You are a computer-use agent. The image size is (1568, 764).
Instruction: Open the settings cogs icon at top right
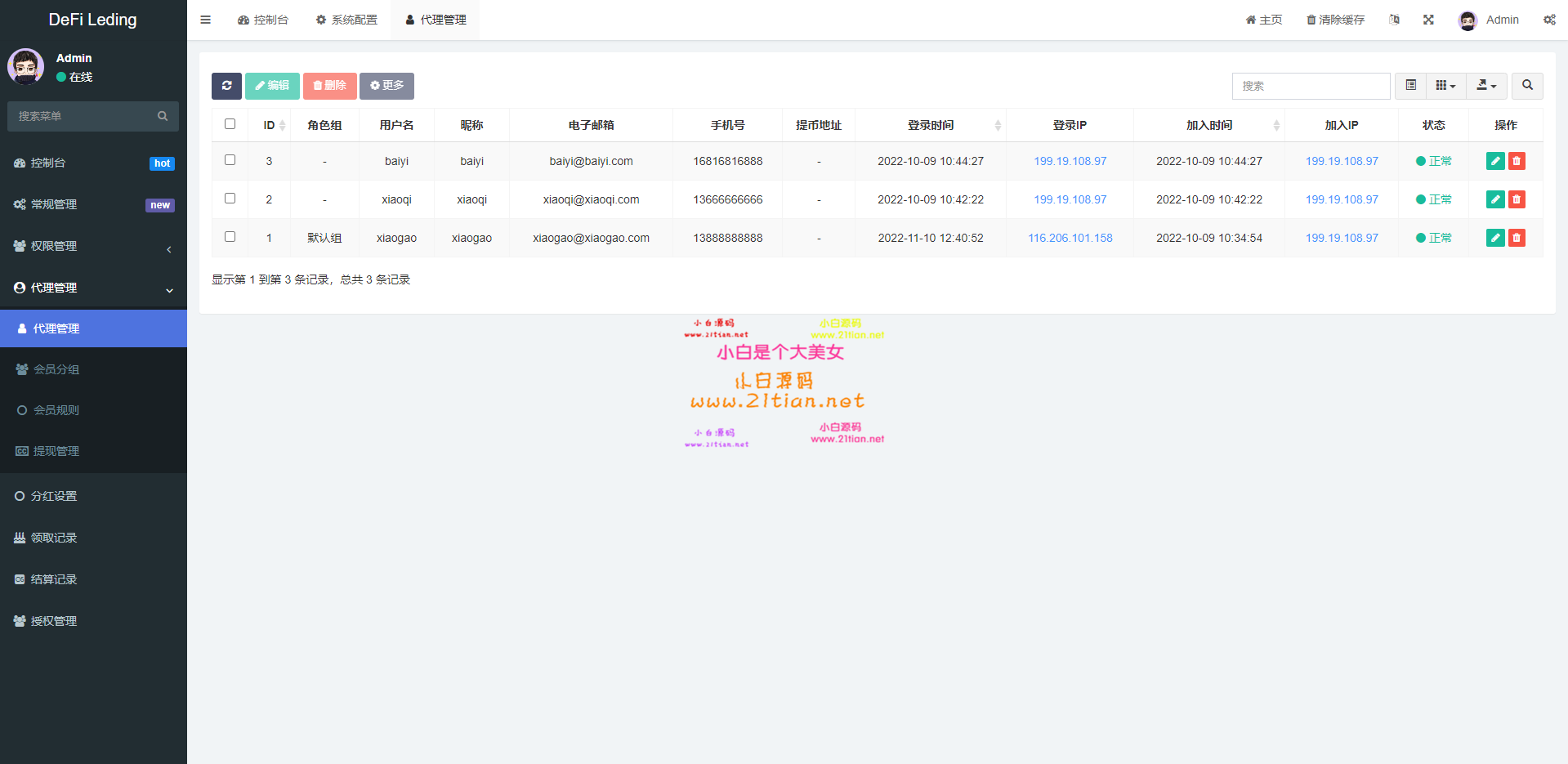pyautogui.click(x=1549, y=20)
